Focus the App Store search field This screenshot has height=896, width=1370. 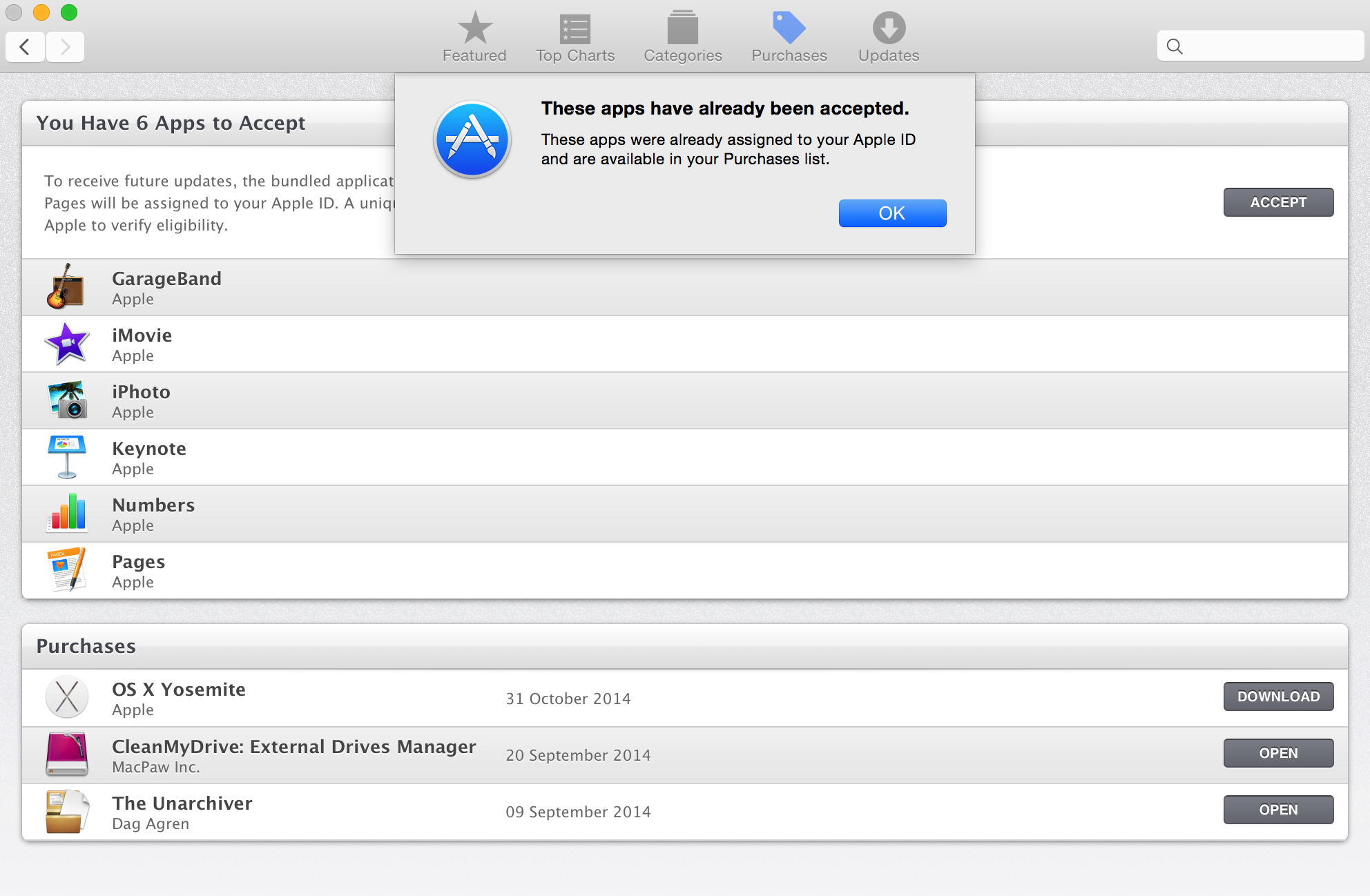click(x=1271, y=46)
